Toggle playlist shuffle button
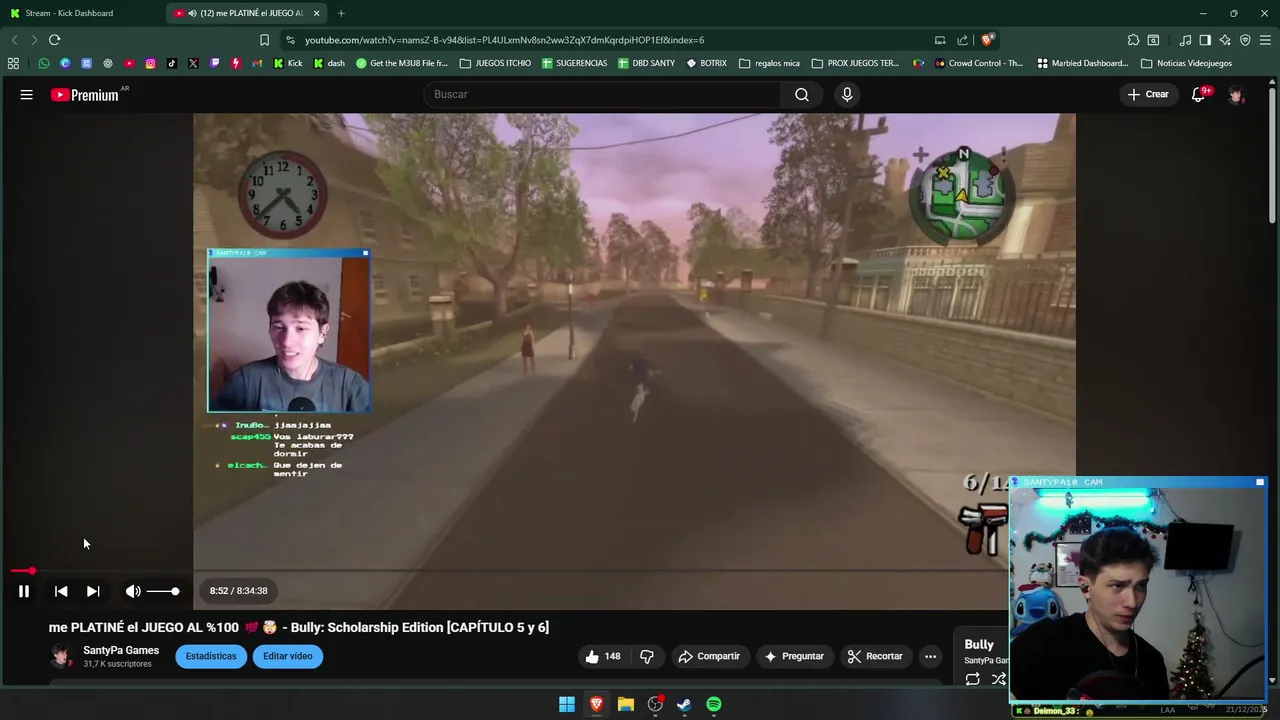The image size is (1280, 720). coord(998,679)
